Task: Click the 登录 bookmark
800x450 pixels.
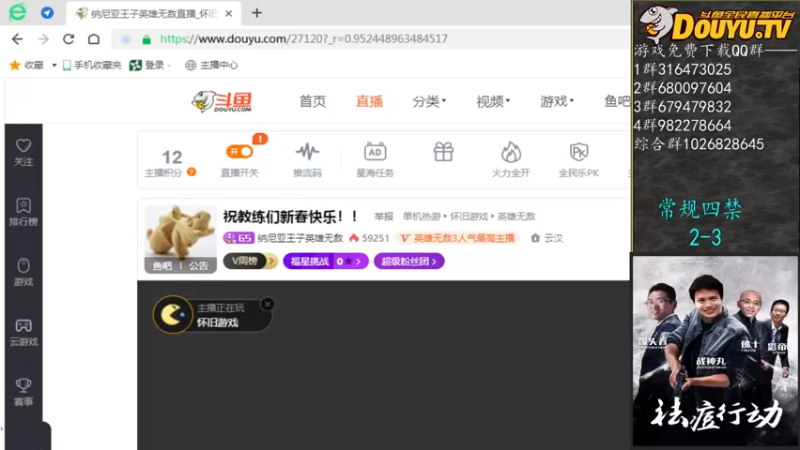Action: click(147, 65)
